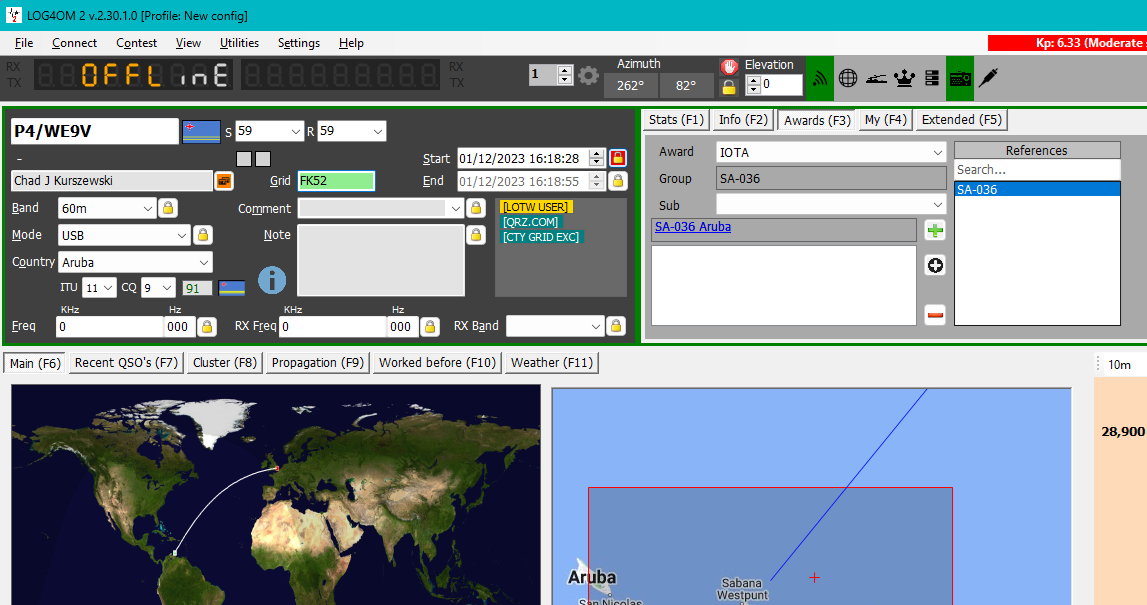Click the black circled plus icon
The height and width of the screenshot is (605, 1147).
tap(935, 265)
